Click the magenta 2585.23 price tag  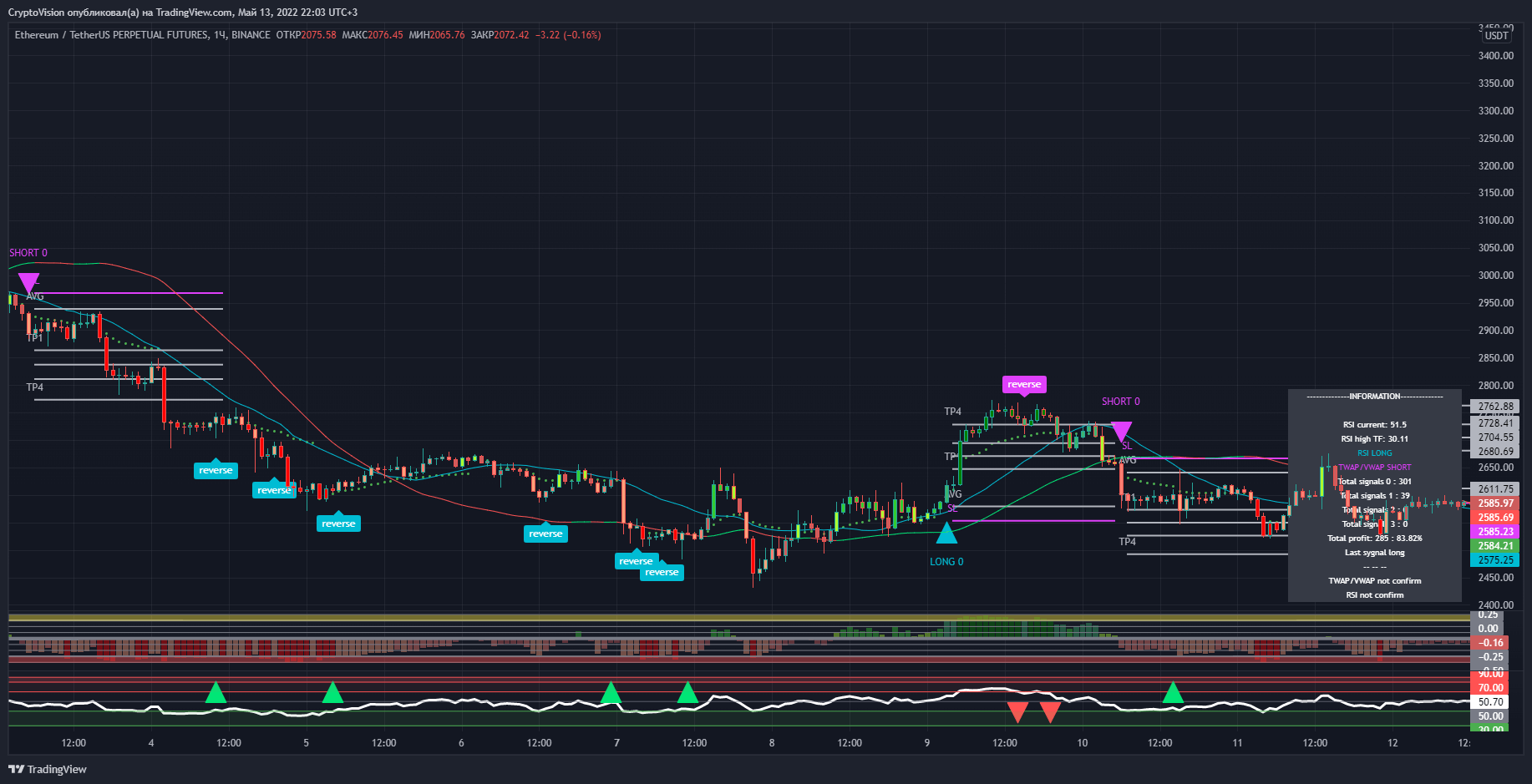[1494, 532]
